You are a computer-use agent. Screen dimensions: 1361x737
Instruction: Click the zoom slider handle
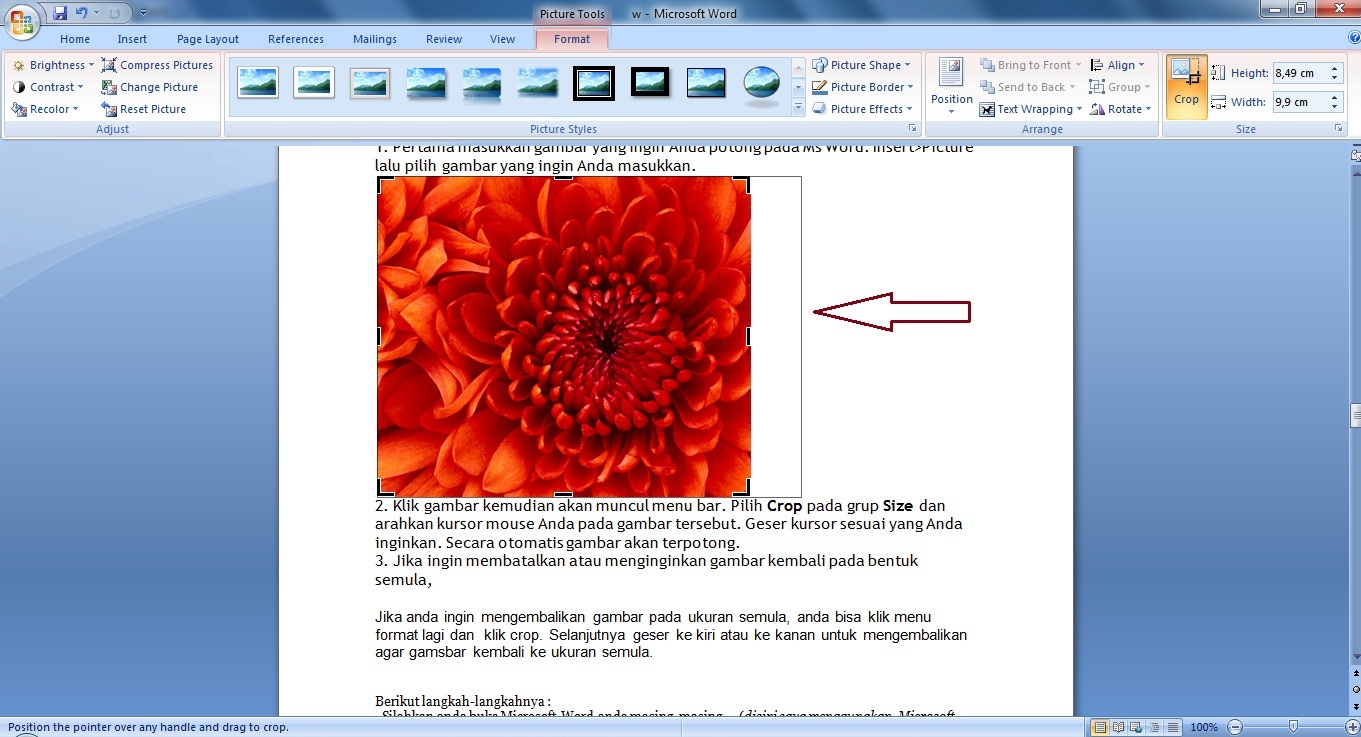(x=1293, y=727)
